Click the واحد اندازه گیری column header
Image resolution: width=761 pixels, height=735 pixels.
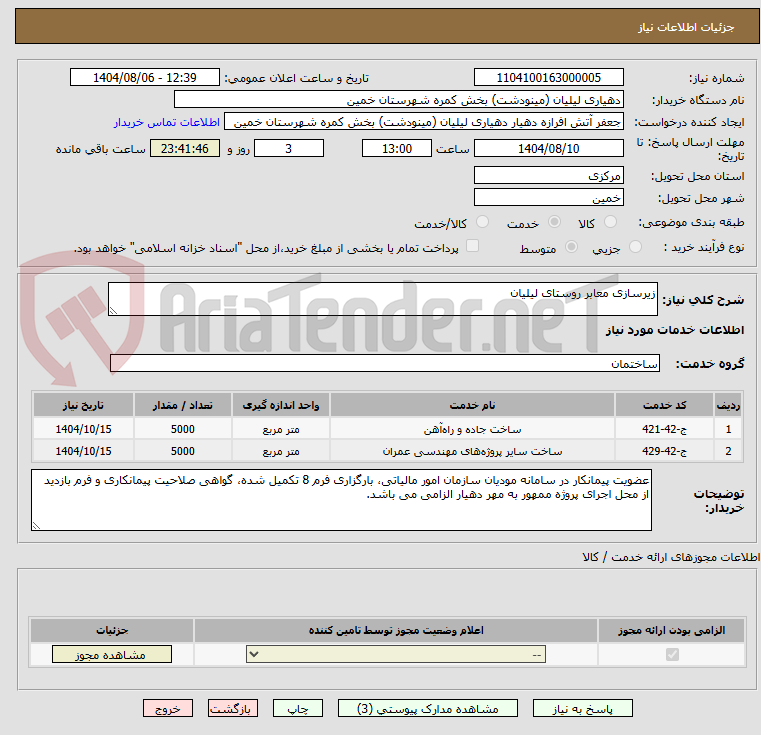(281, 405)
